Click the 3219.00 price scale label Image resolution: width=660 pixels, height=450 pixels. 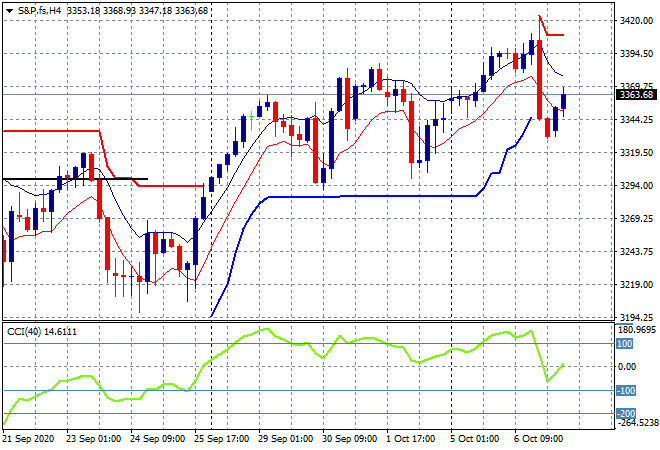[636, 285]
